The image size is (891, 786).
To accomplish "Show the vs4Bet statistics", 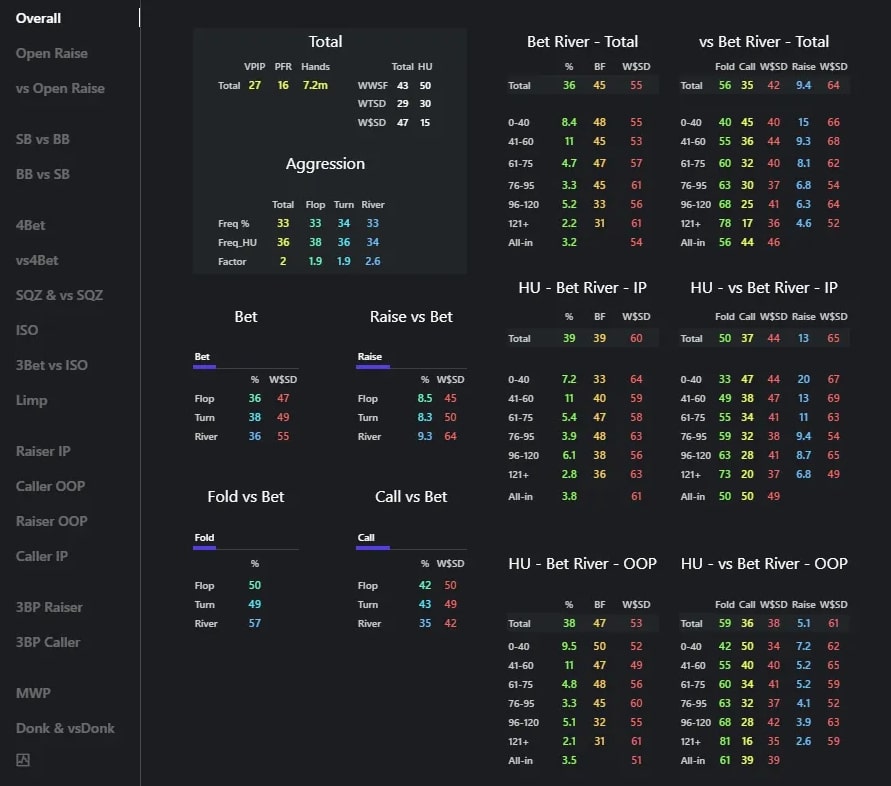I will tap(37, 260).
